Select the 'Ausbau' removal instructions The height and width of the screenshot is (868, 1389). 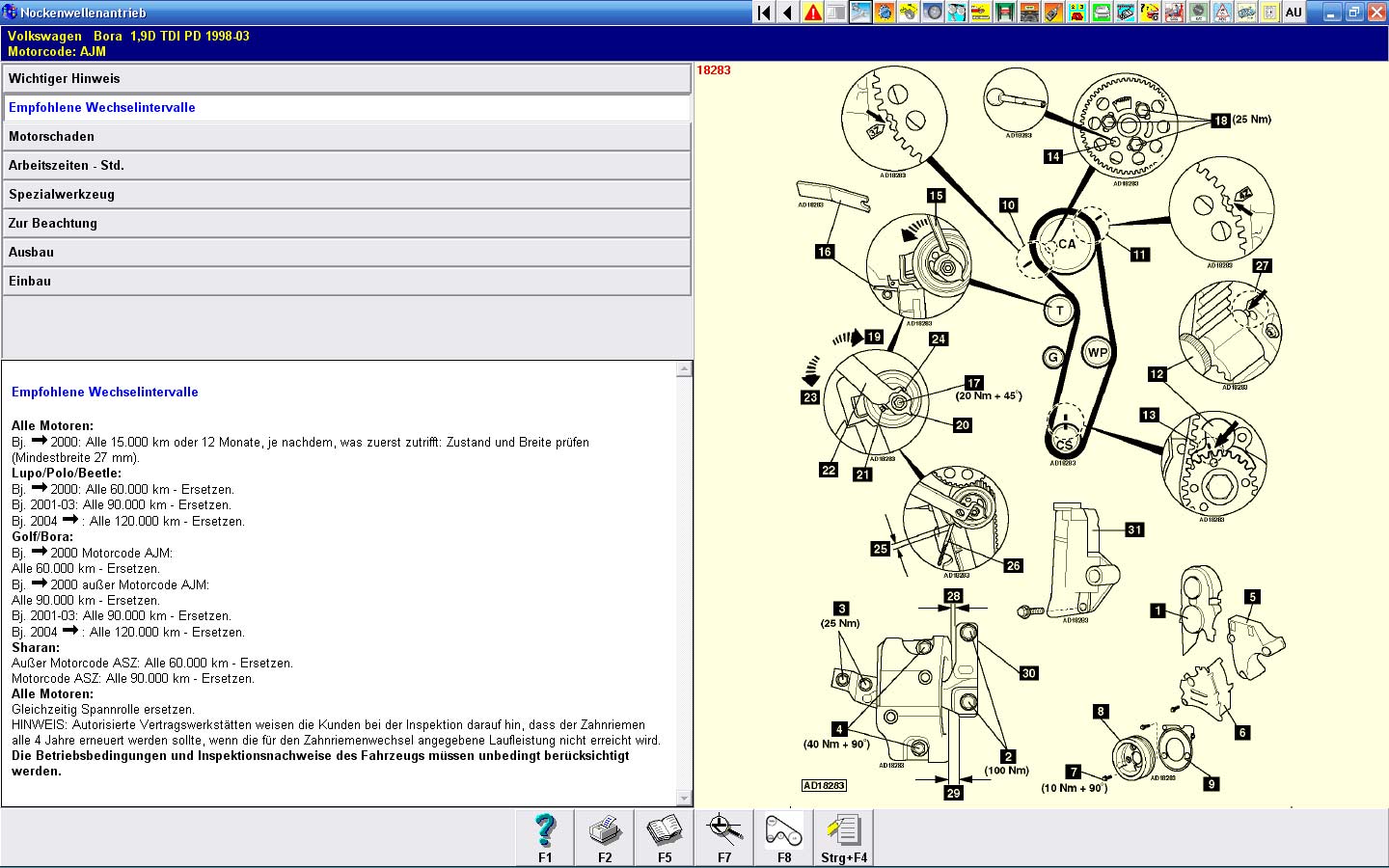point(346,253)
